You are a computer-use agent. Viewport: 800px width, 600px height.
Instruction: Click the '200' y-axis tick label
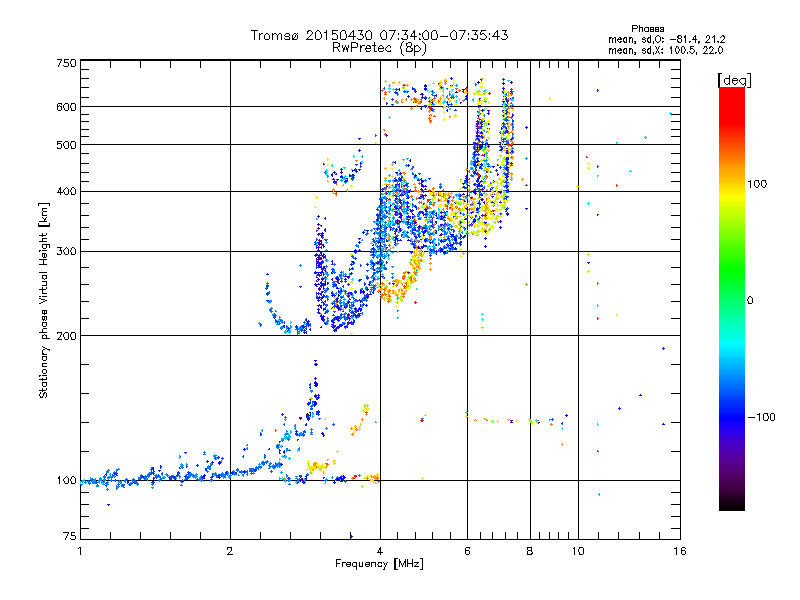66,336
